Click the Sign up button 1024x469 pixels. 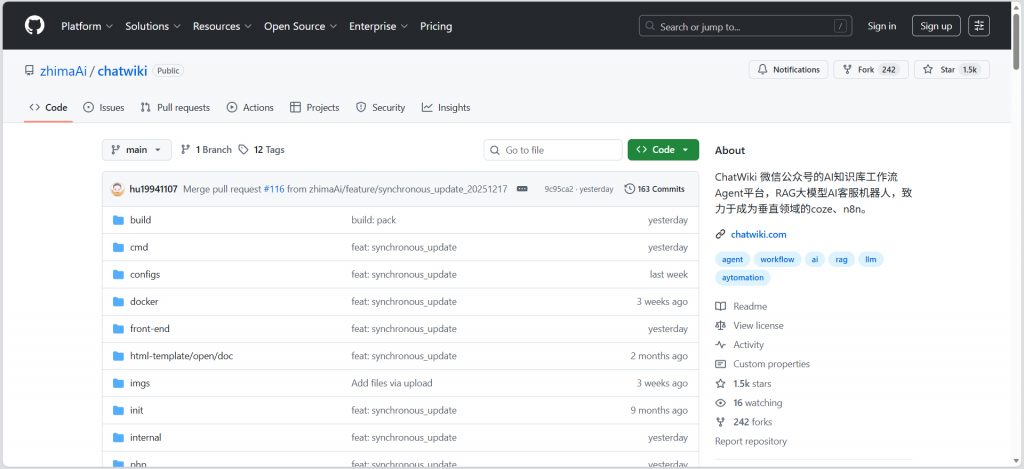935,26
